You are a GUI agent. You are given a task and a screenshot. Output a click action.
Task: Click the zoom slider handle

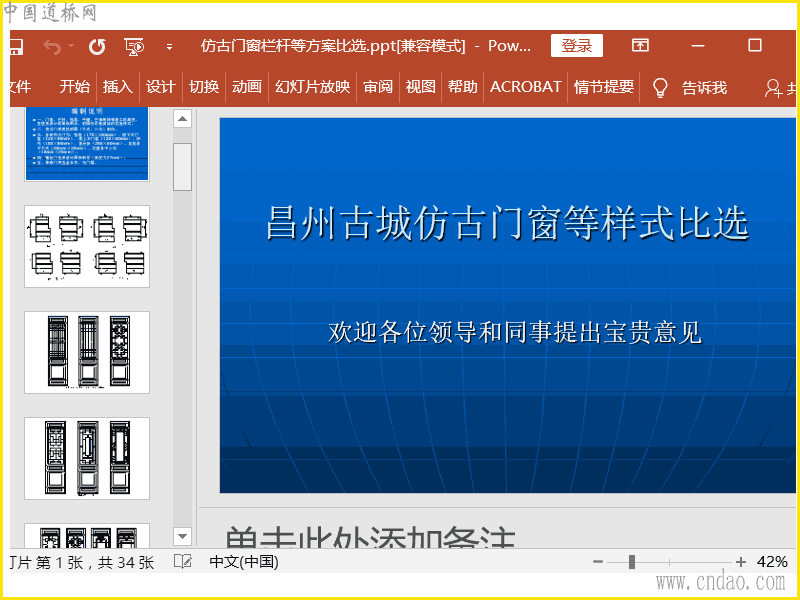tap(632, 562)
